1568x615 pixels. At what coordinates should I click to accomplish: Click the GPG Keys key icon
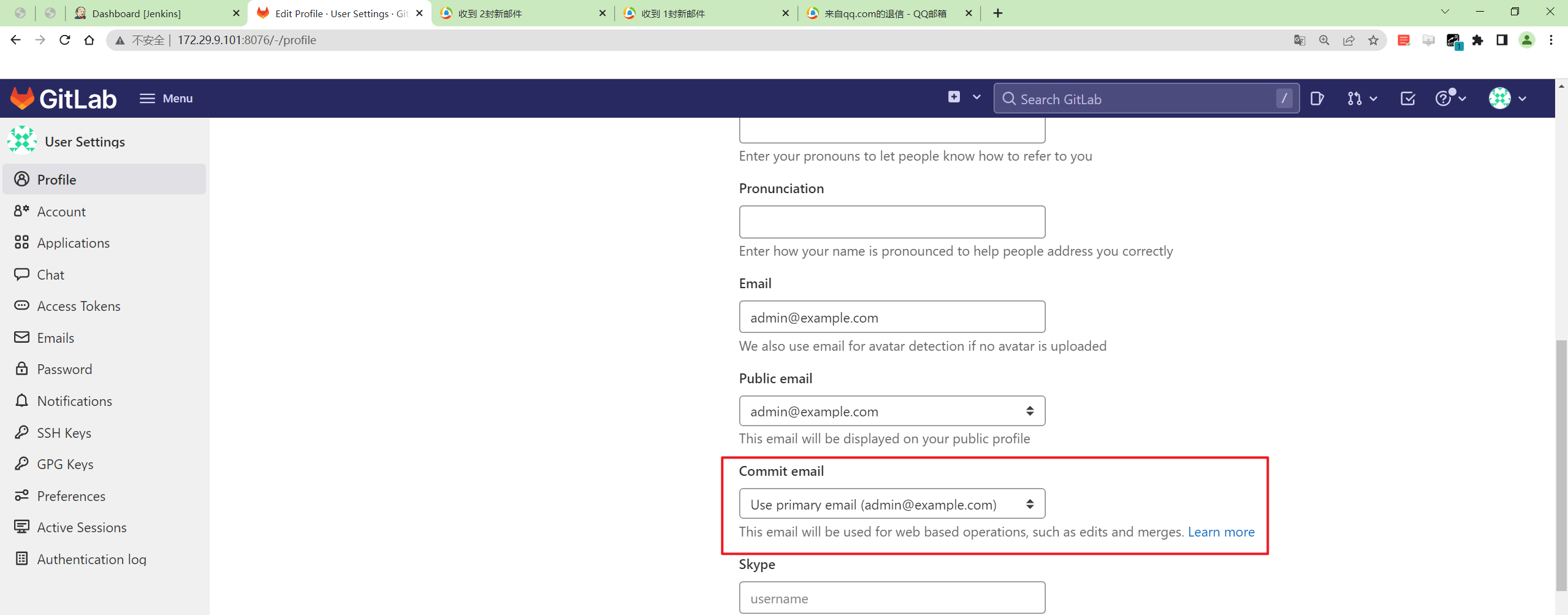click(21, 464)
